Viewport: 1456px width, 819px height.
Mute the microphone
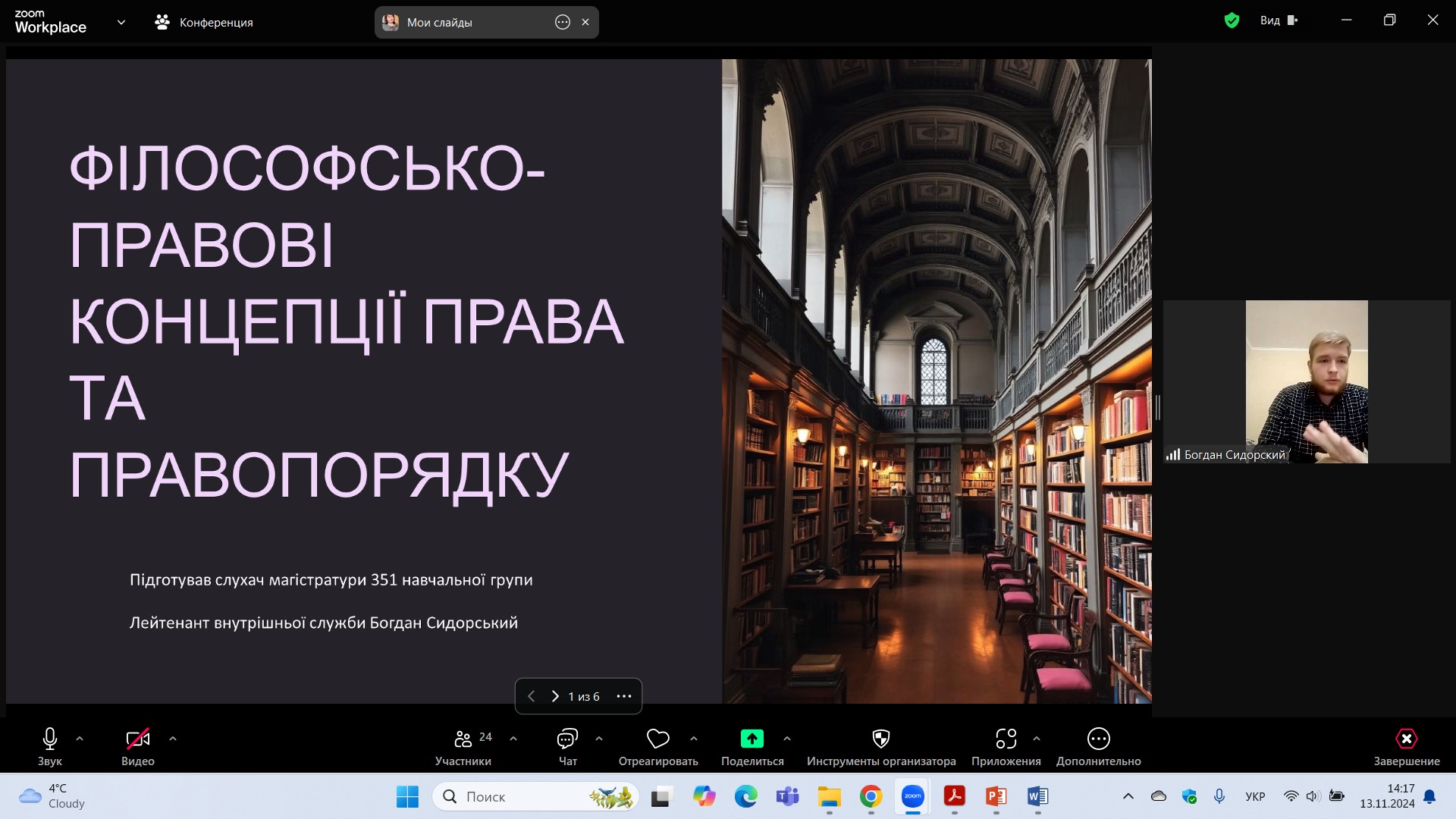pyautogui.click(x=50, y=739)
